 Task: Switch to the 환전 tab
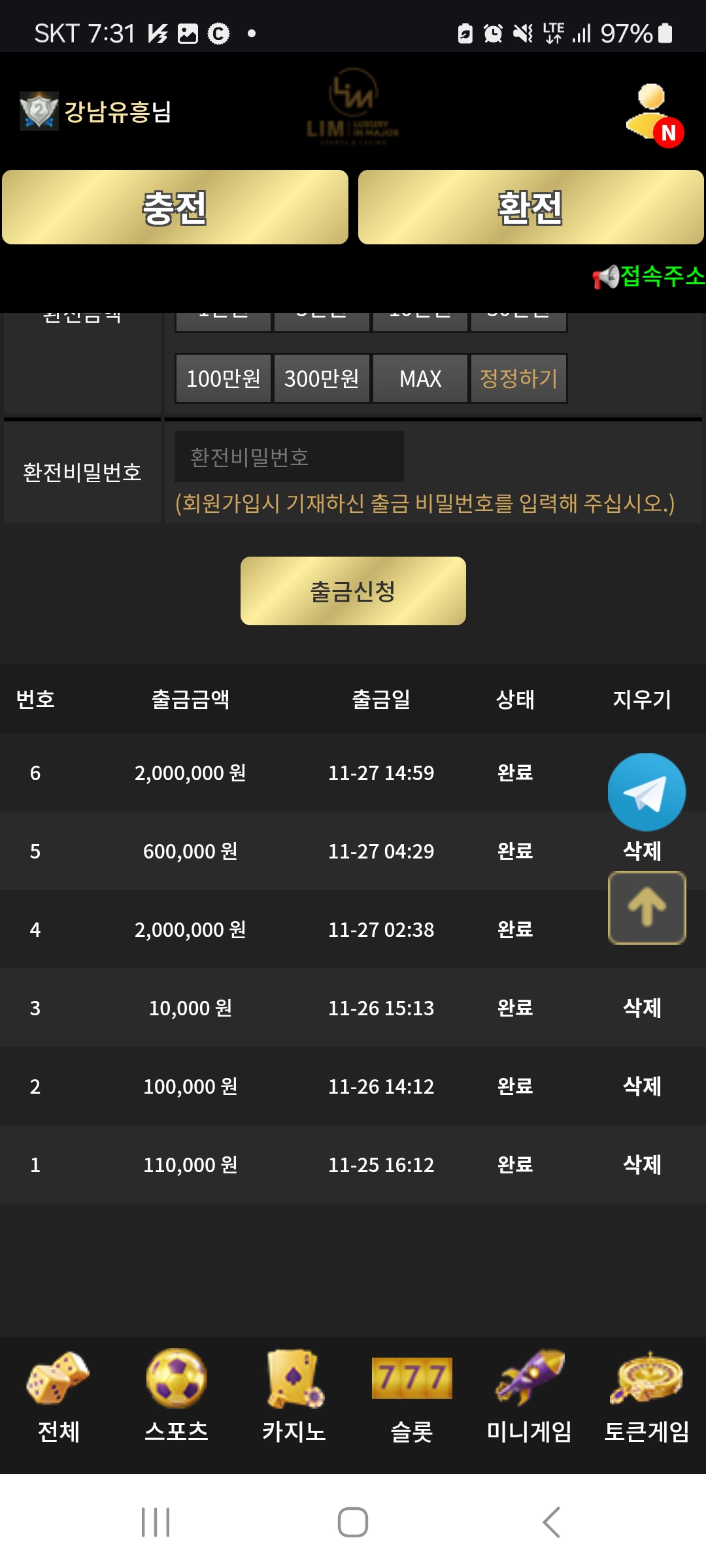point(531,207)
